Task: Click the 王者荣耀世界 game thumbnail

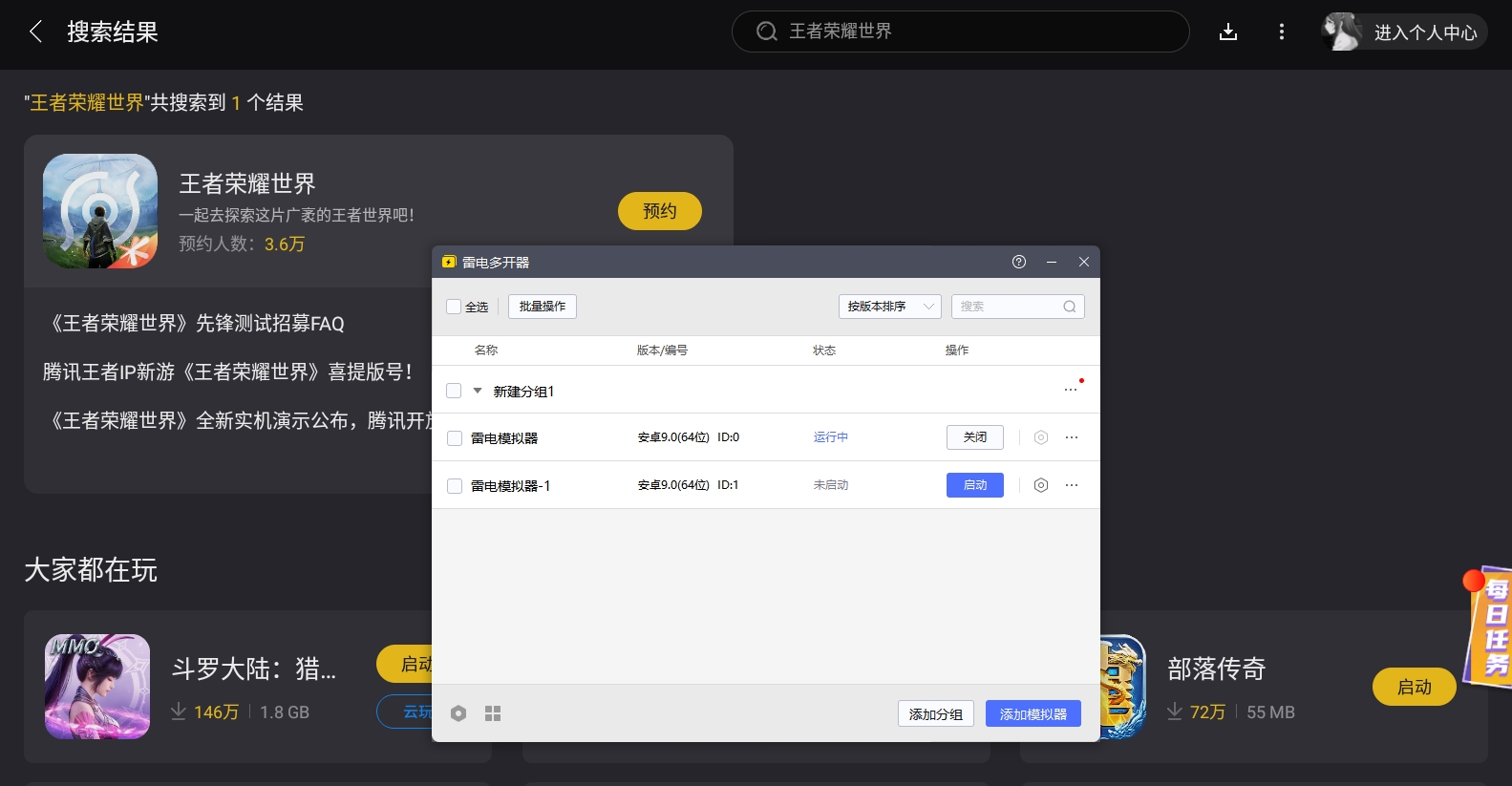Action: (x=100, y=211)
